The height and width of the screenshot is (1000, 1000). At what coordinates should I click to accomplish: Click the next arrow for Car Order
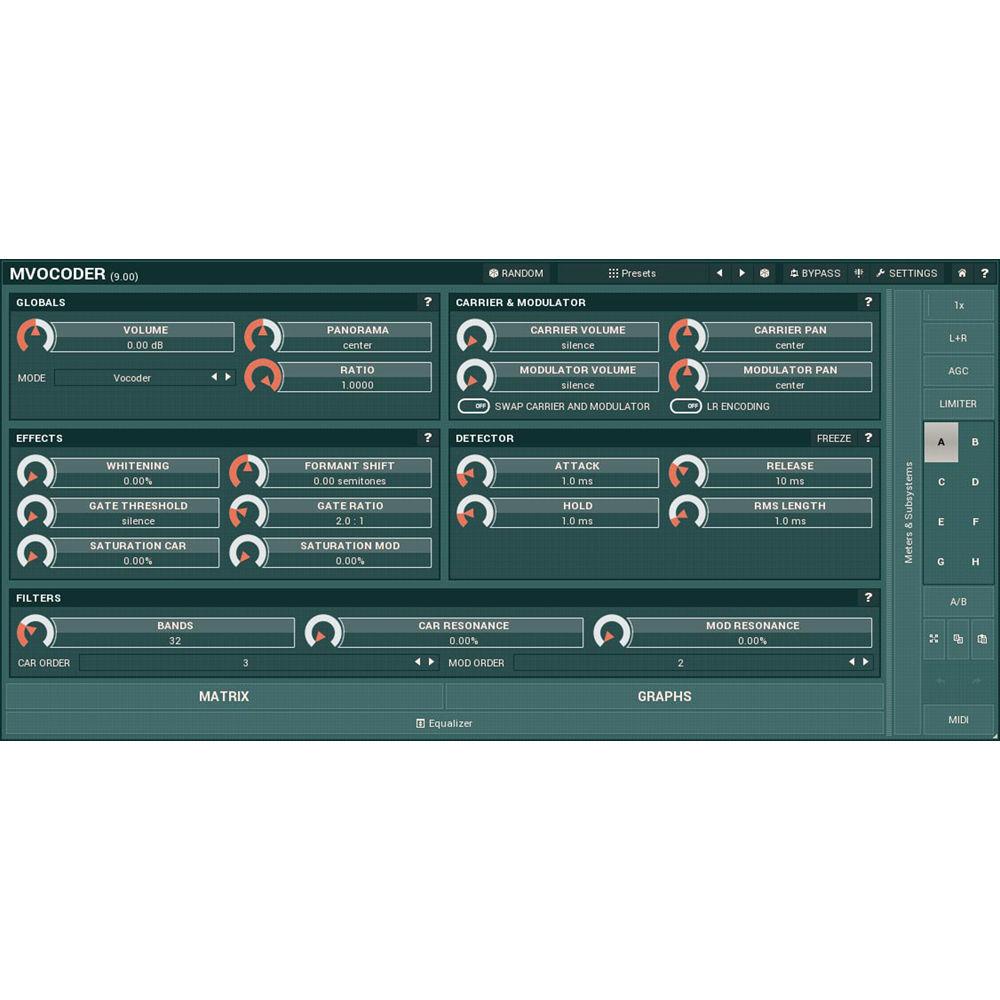coord(432,662)
